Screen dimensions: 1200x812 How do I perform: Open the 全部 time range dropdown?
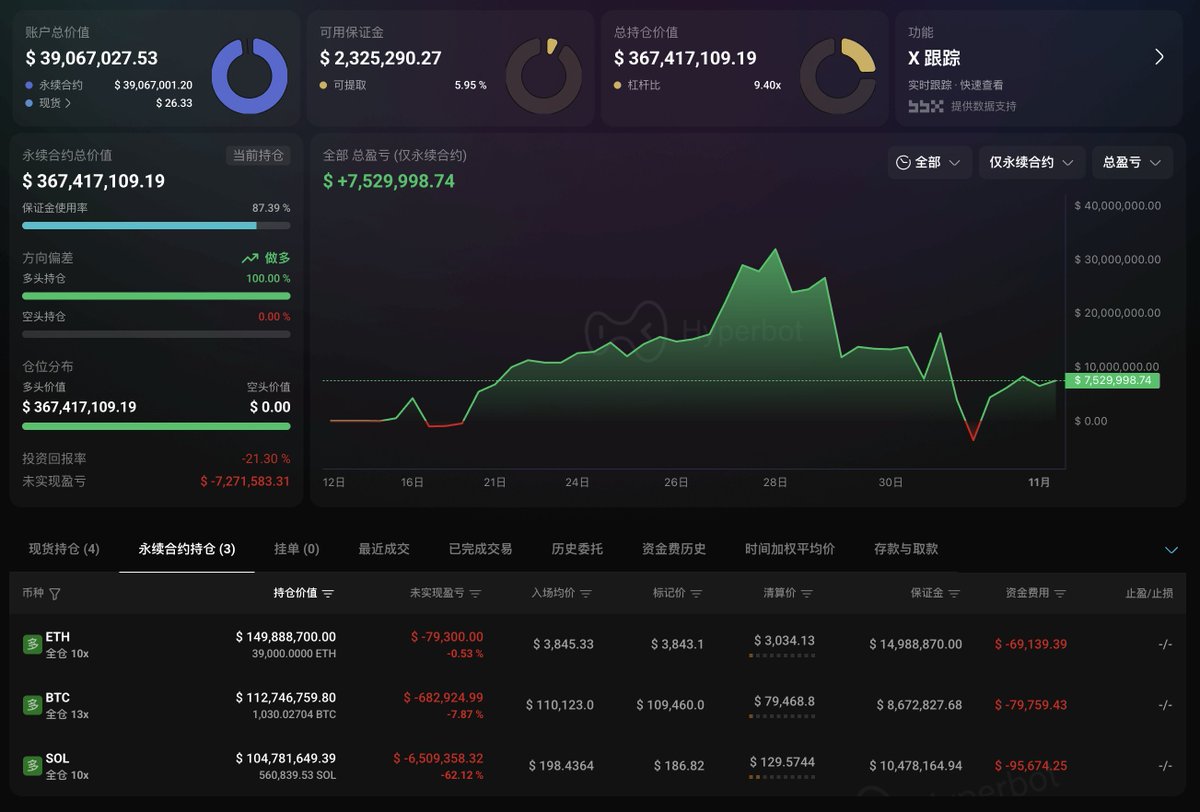(x=929, y=162)
